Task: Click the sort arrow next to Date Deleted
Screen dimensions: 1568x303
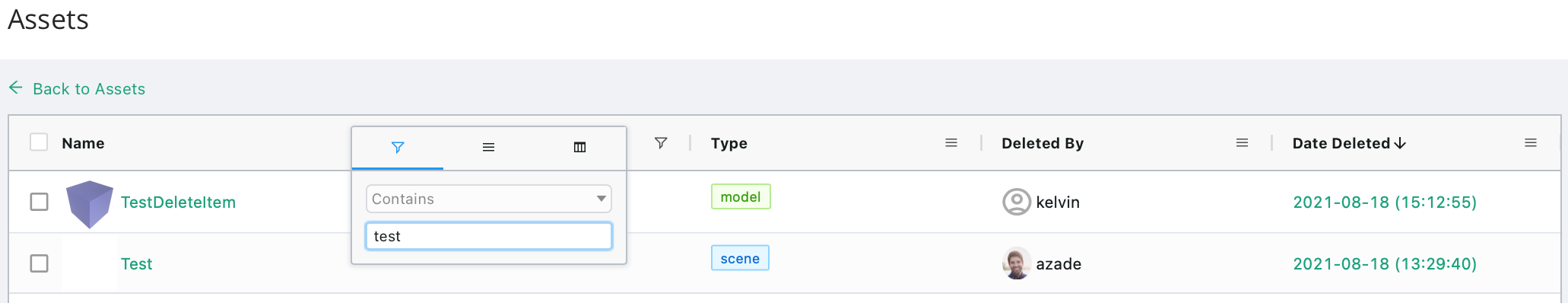Action: (1401, 143)
